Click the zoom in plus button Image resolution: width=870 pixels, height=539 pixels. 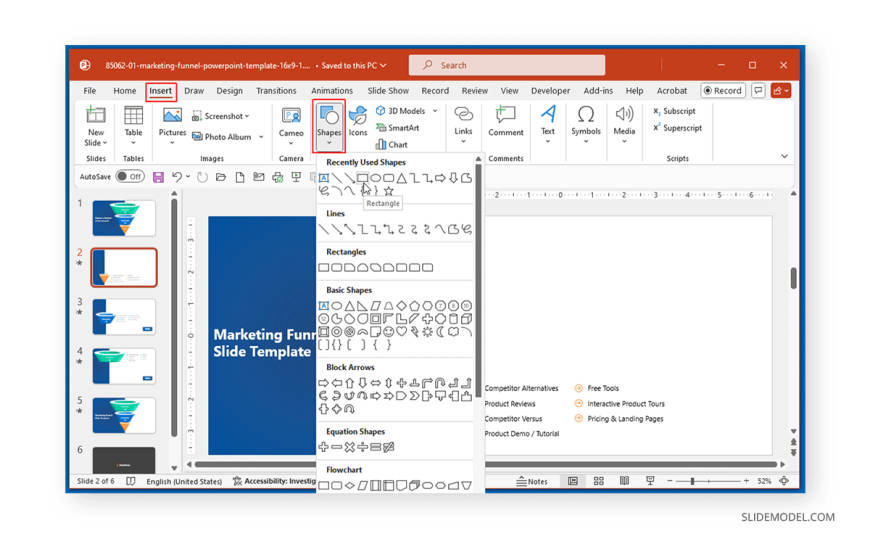[x=746, y=481]
